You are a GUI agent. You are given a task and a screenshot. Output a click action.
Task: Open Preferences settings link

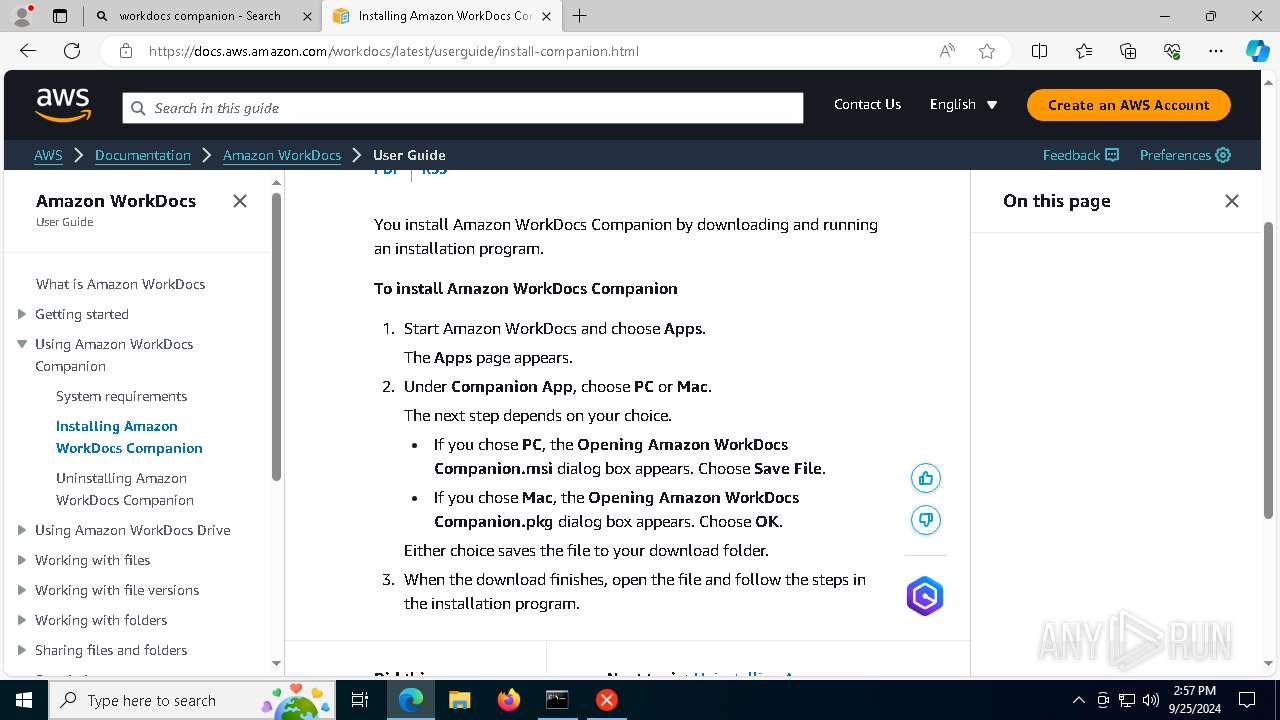point(1185,155)
